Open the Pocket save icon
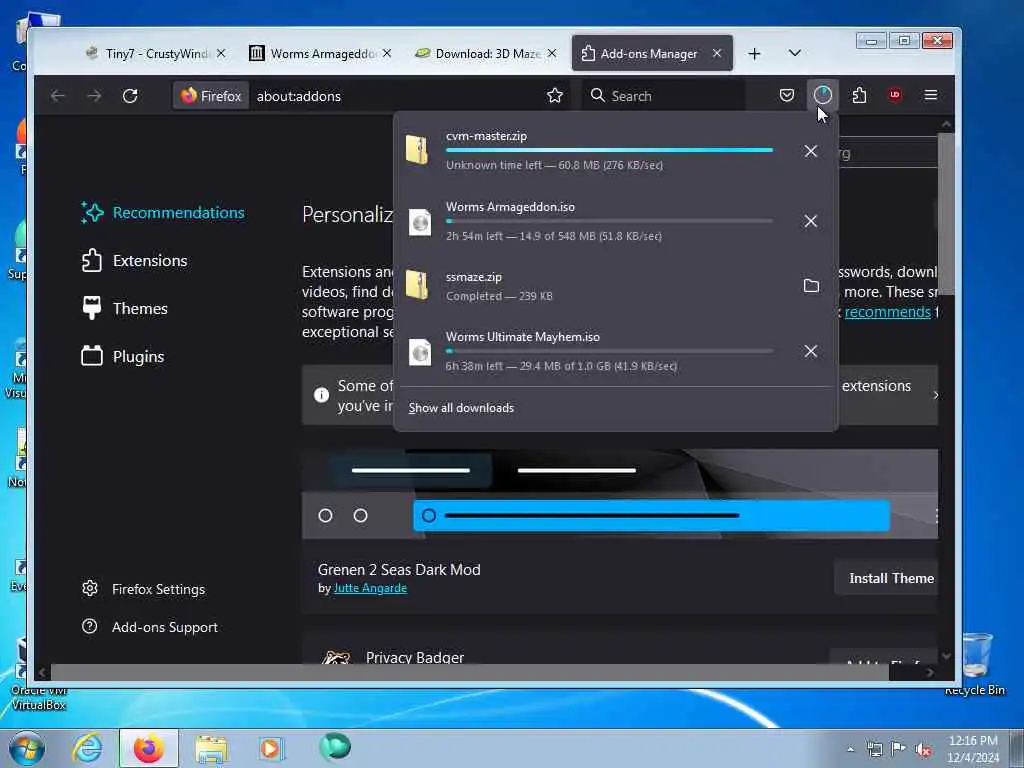 [x=787, y=95]
